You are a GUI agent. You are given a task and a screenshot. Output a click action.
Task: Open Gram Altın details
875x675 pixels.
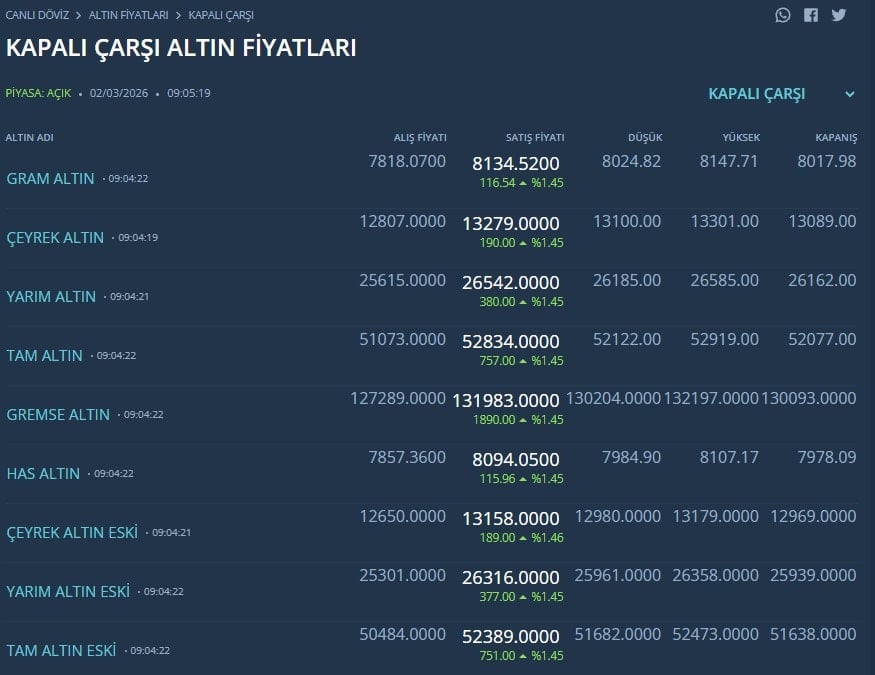coord(50,179)
